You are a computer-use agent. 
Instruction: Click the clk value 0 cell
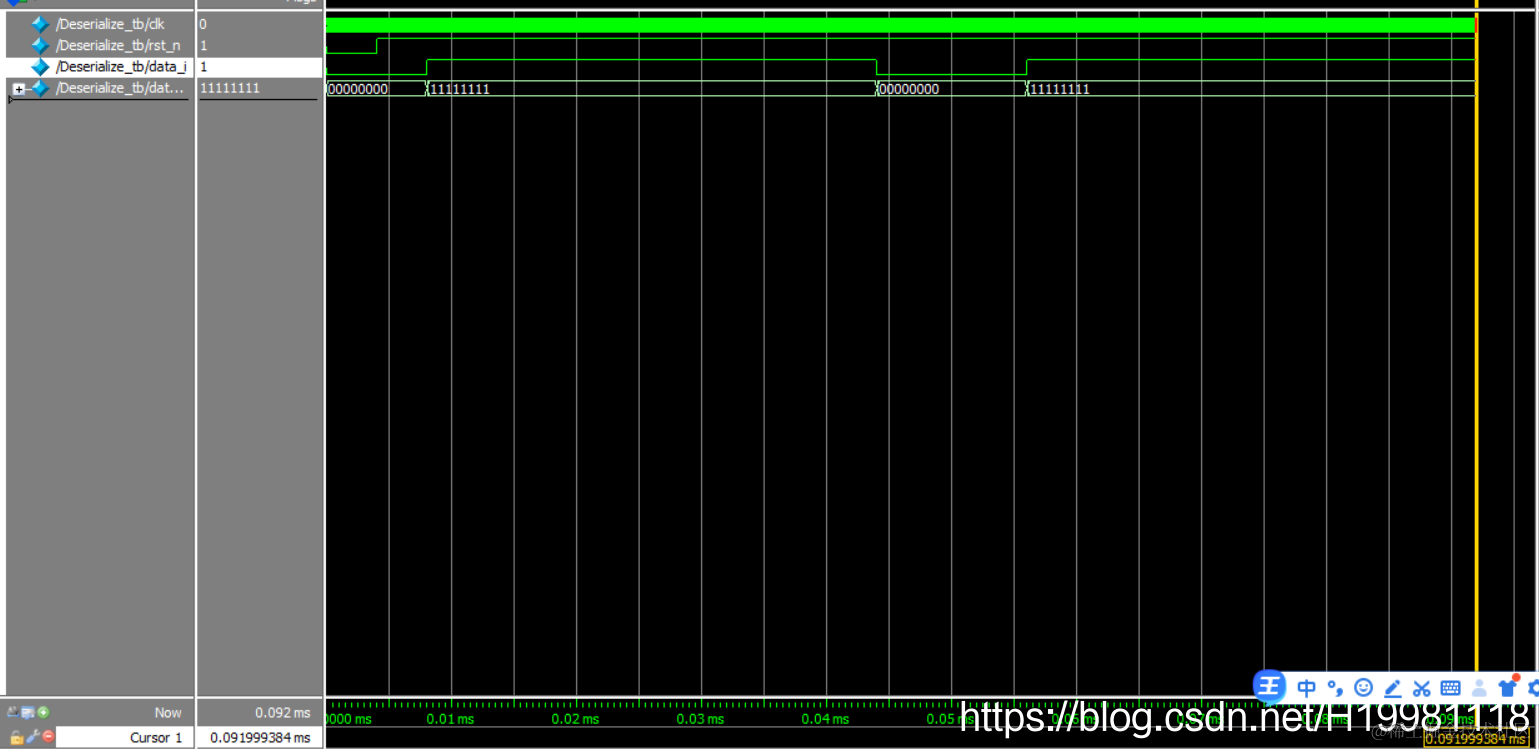(x=260, y=23)
